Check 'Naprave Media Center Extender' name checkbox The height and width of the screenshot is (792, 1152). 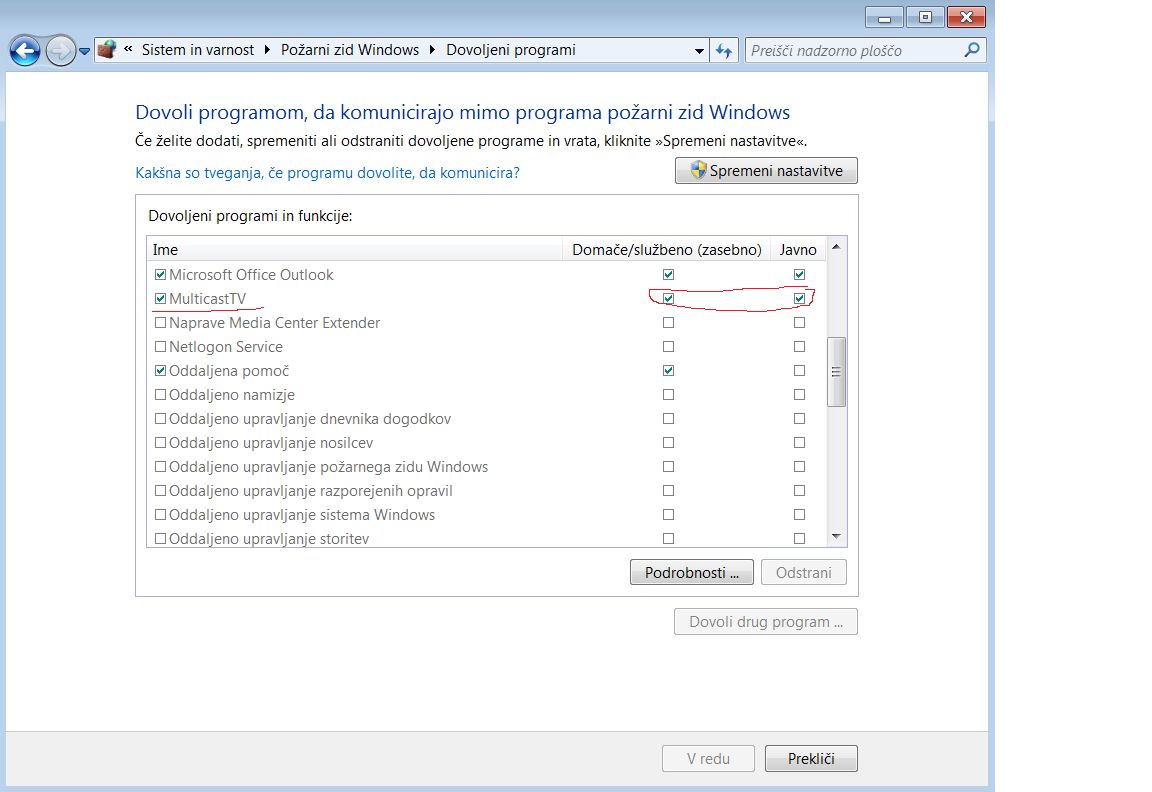160,323
